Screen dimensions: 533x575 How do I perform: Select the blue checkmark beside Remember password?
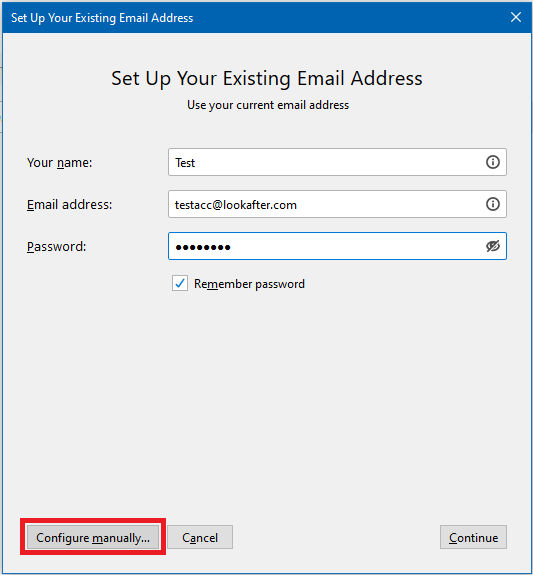tap(180, 283)
